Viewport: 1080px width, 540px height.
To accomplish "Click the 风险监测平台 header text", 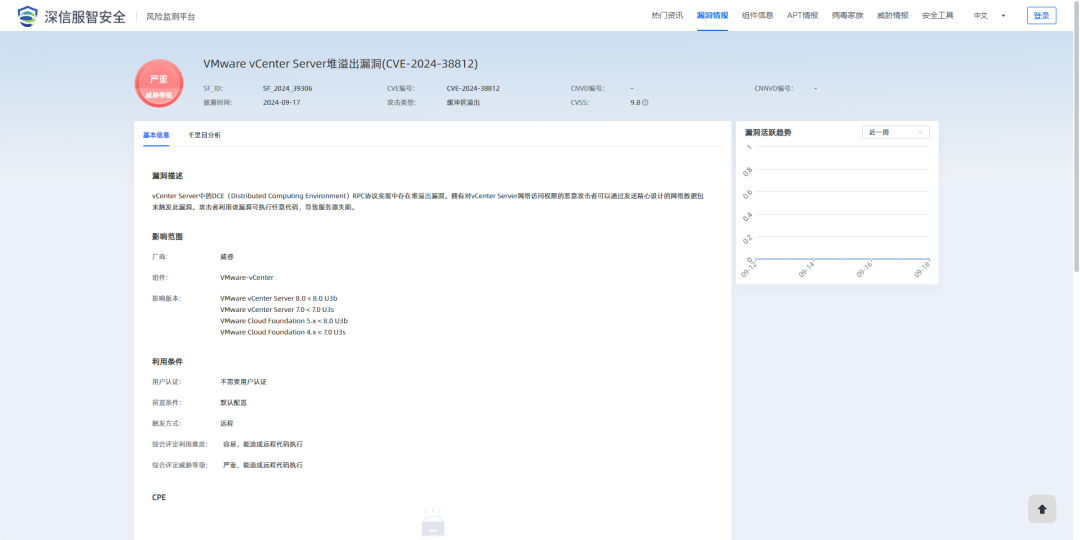I will click(x=171, y=17).
